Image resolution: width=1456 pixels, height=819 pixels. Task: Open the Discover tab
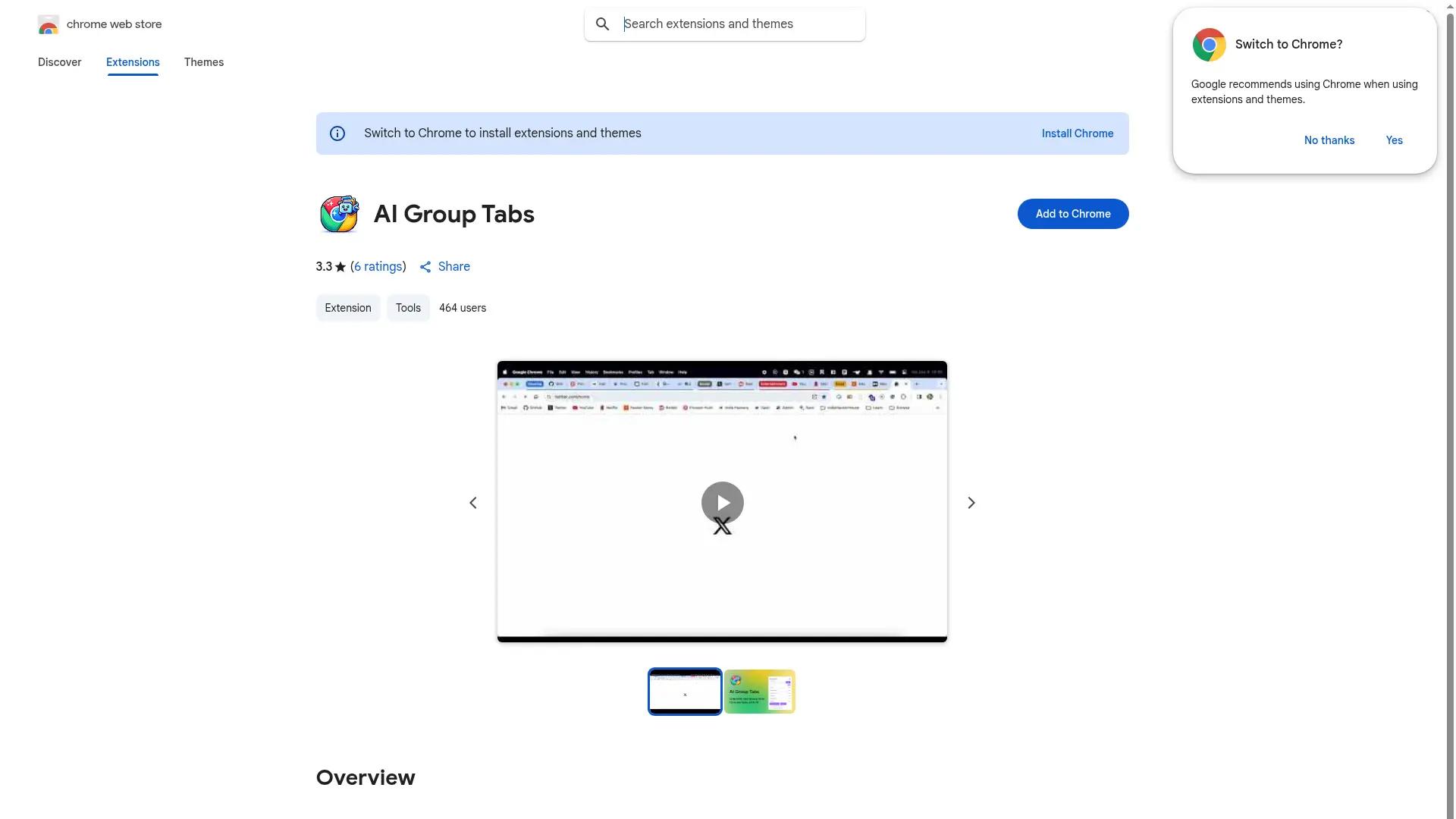point(59,62)
